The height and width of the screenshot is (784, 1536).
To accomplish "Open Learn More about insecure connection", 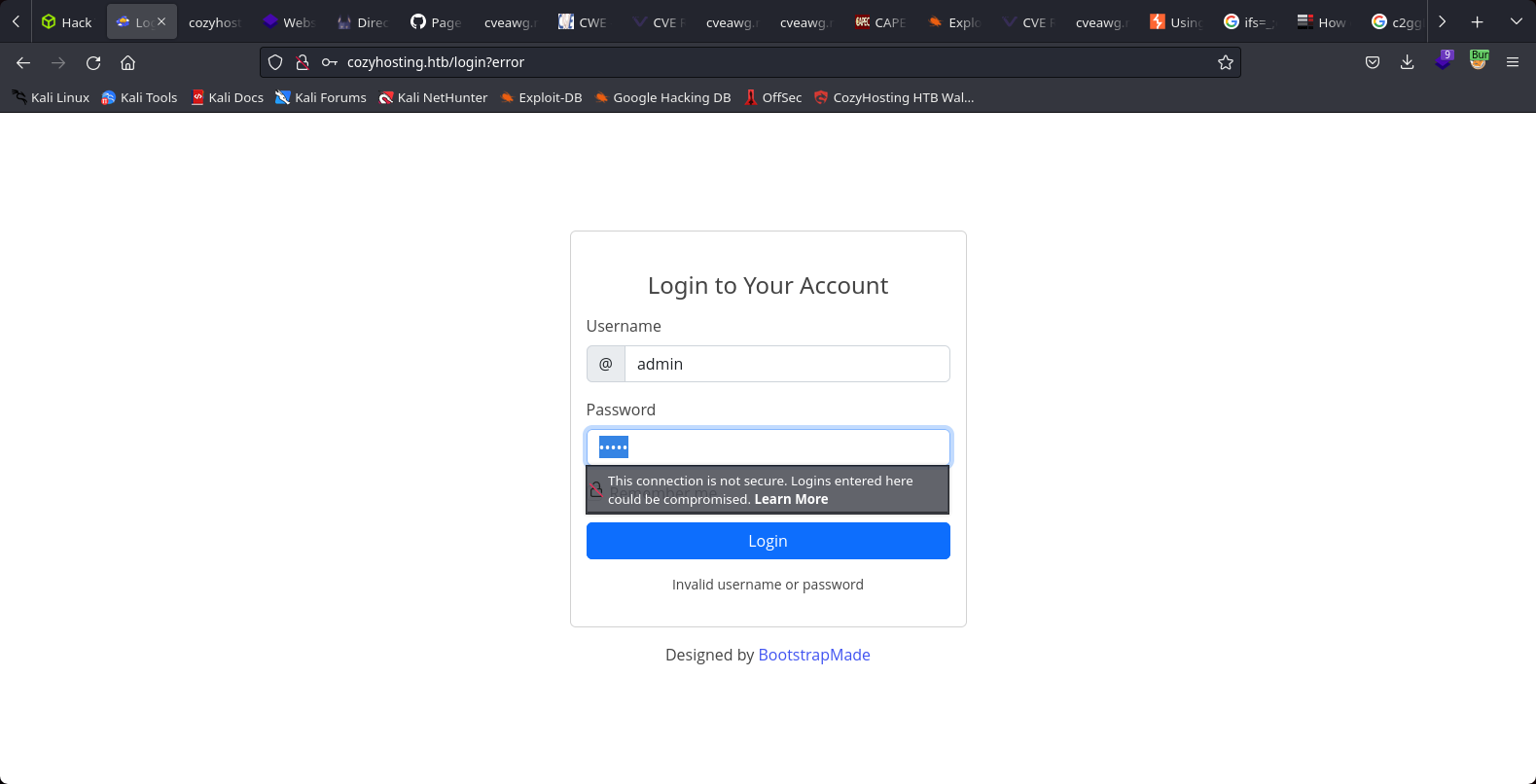I will pyautogui.click(x=791, y=499).
